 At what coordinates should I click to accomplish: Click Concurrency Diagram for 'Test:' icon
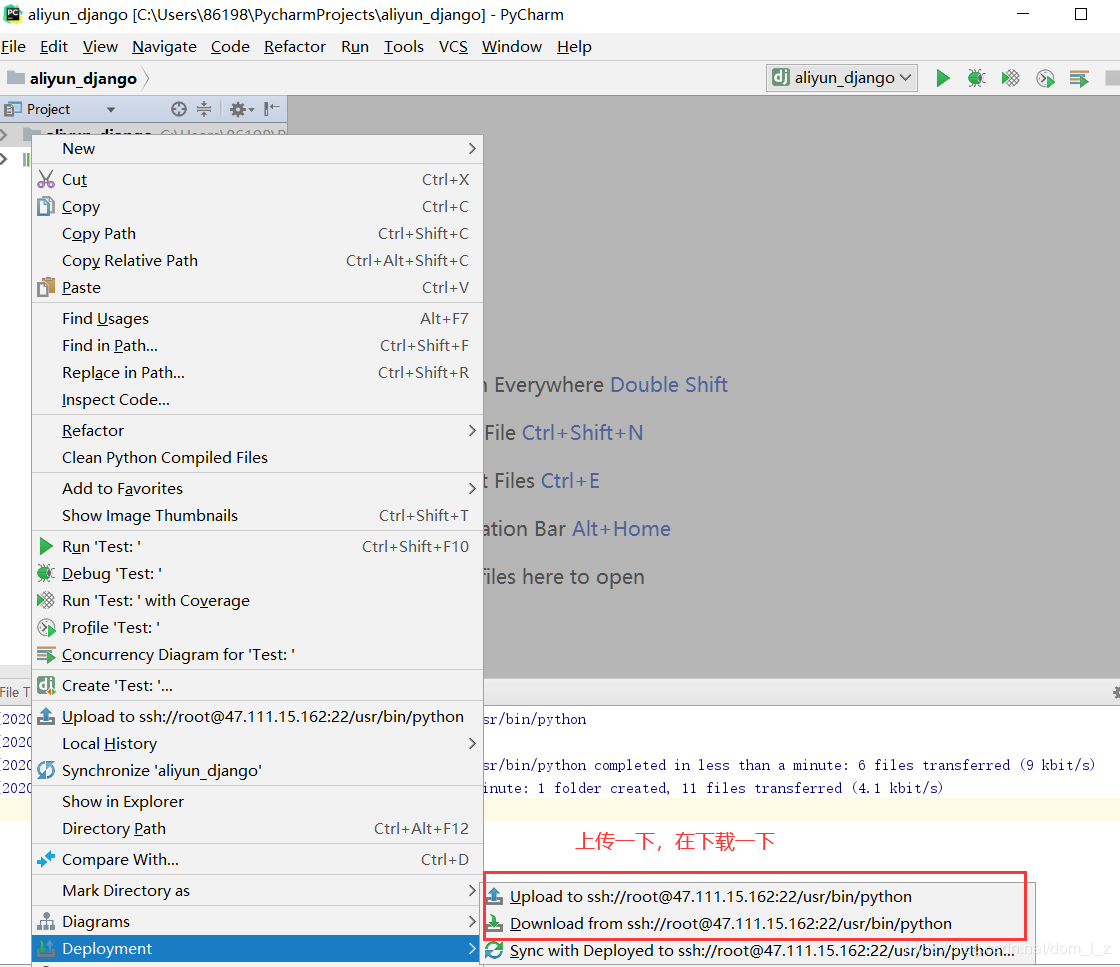click(46, 654)
